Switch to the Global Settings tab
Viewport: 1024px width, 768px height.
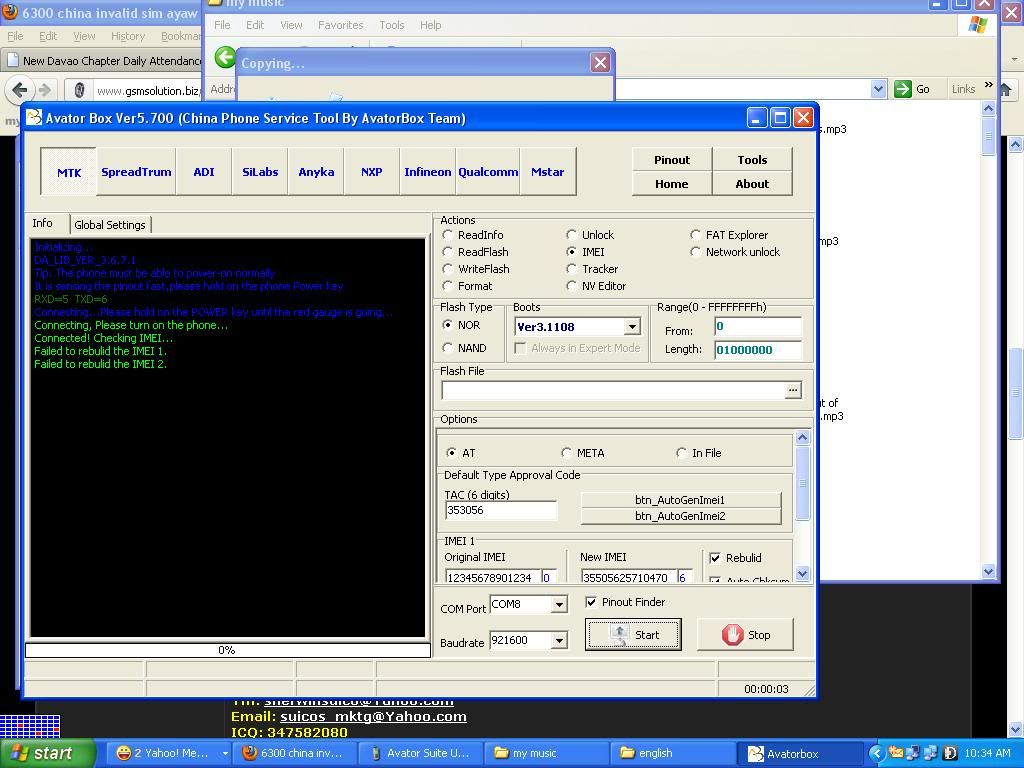tap(110, 225)
